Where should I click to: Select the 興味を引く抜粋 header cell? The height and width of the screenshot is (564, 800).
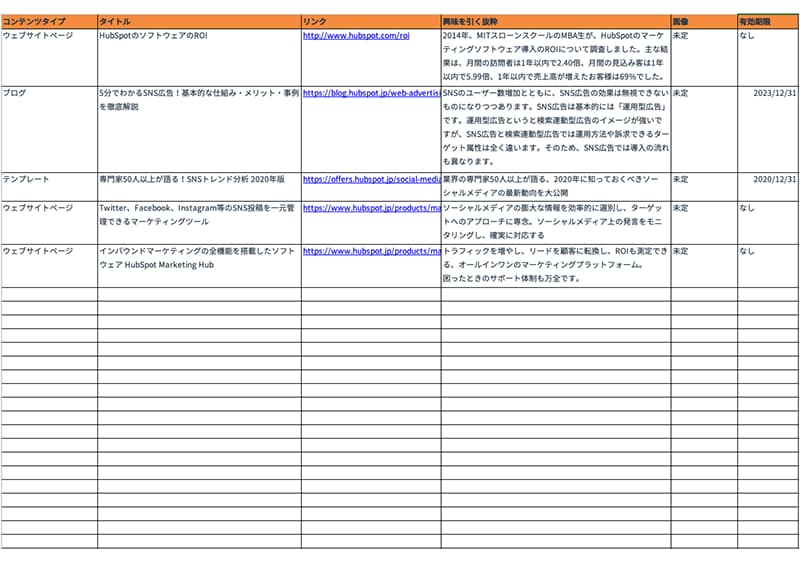(x=556, y=21)
